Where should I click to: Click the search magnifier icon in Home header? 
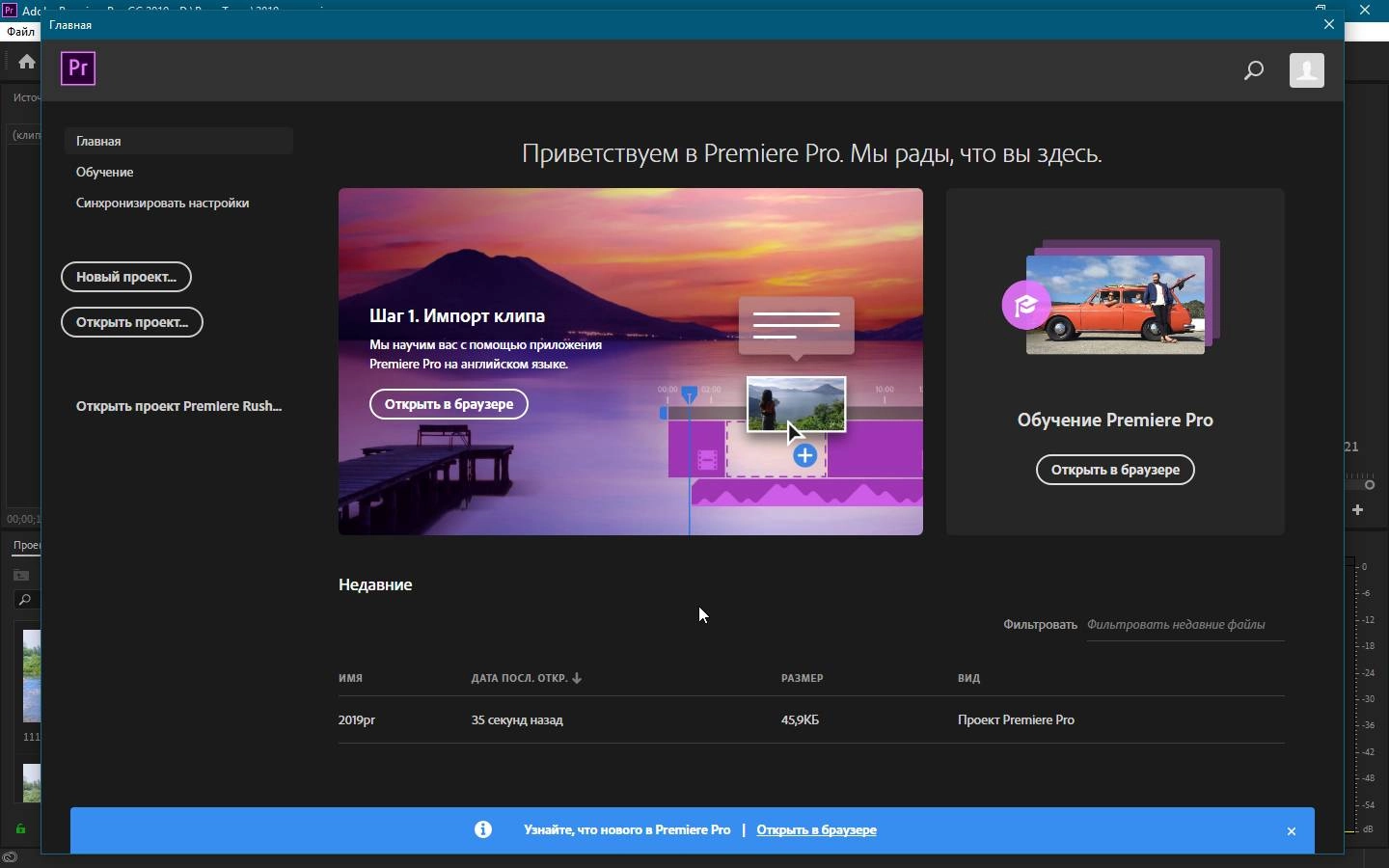coord(1255,70)
